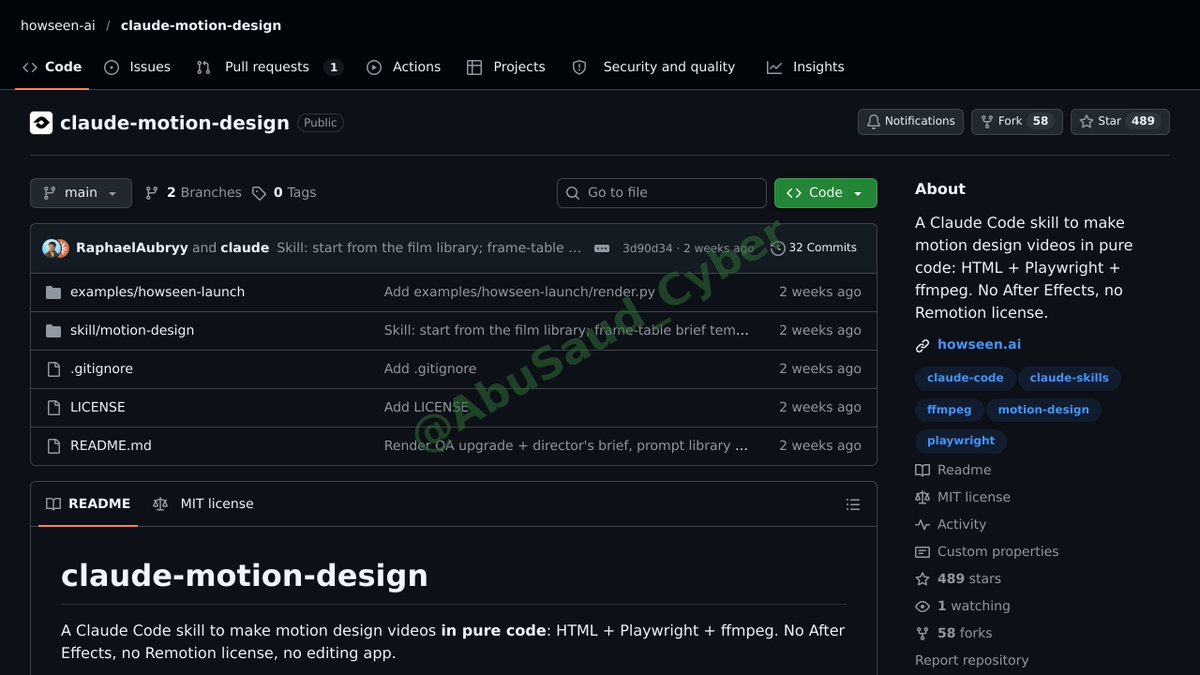Click the repository avatar icon beside the title
The width and height of the screenshot is (1200, 675).
tap(41, 123)
